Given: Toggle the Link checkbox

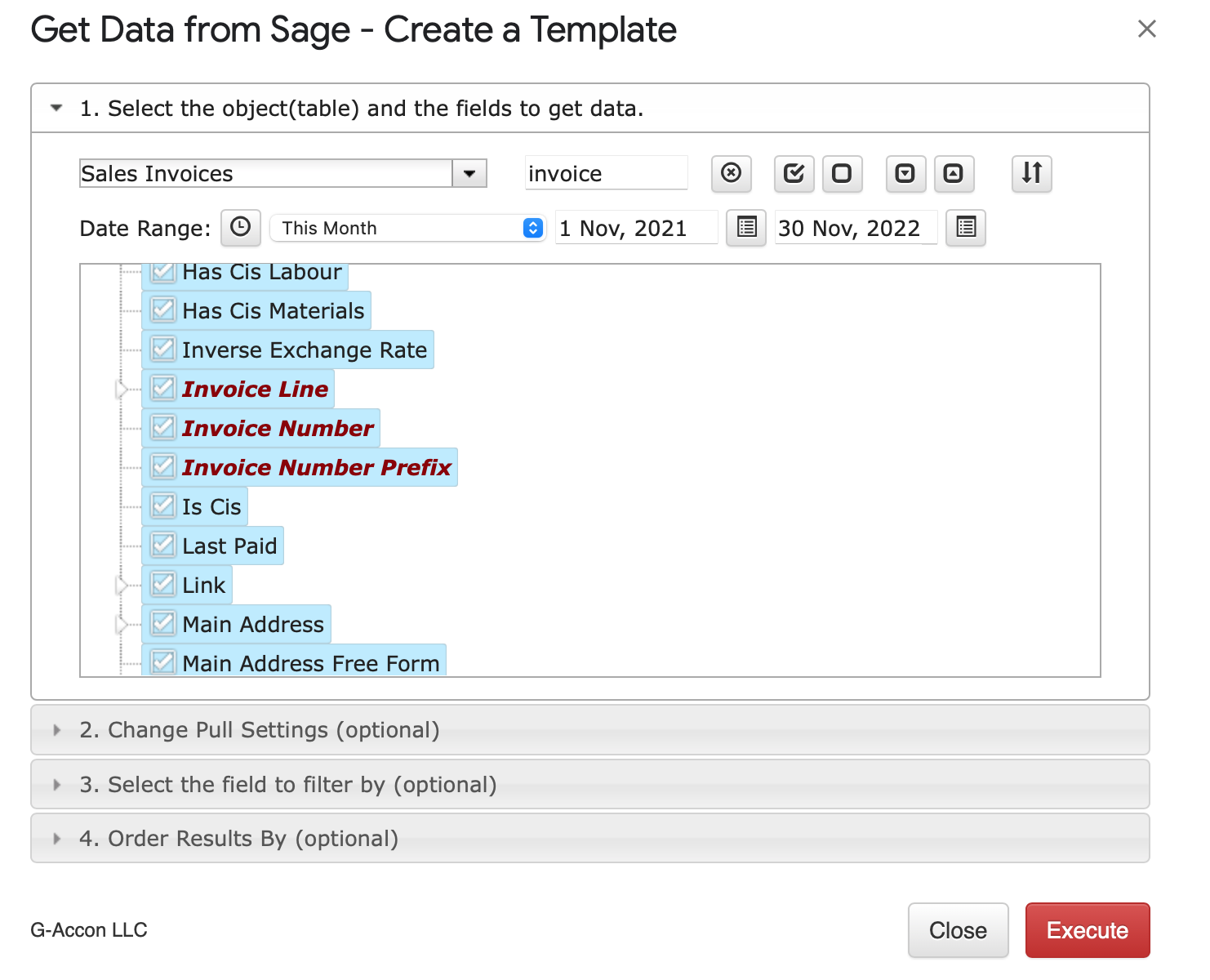Looking at the screenshot, I should click(x=163, y=585).
